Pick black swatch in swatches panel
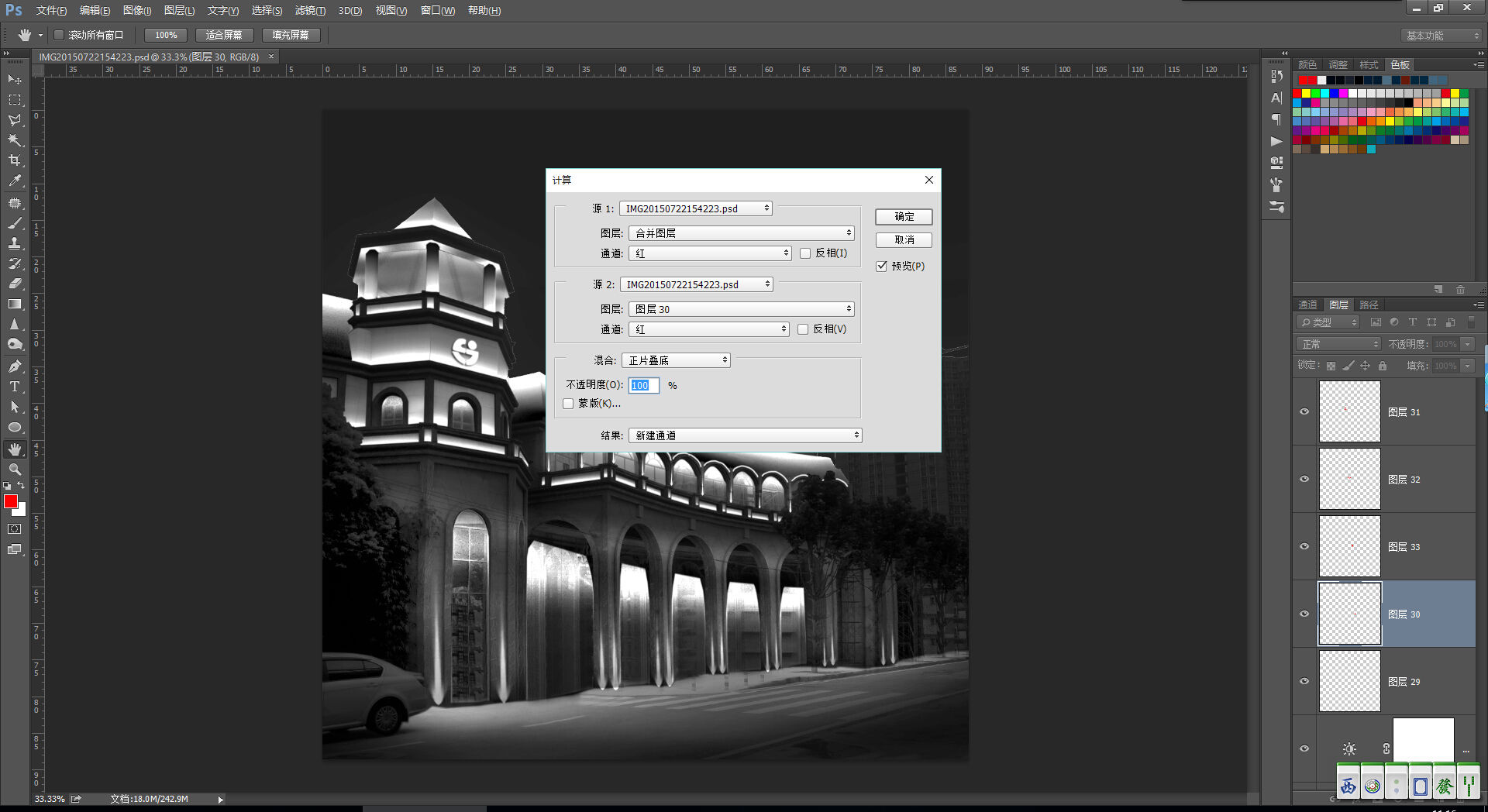 pos(1408,102)
